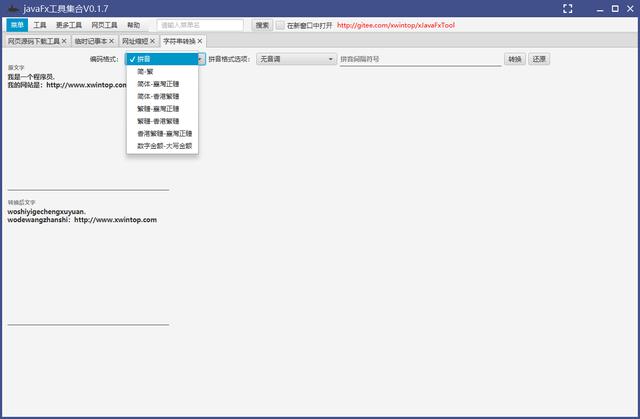640x419 pixels.
Task: Close the 字符串转换 tab
Action: [200, 41]
